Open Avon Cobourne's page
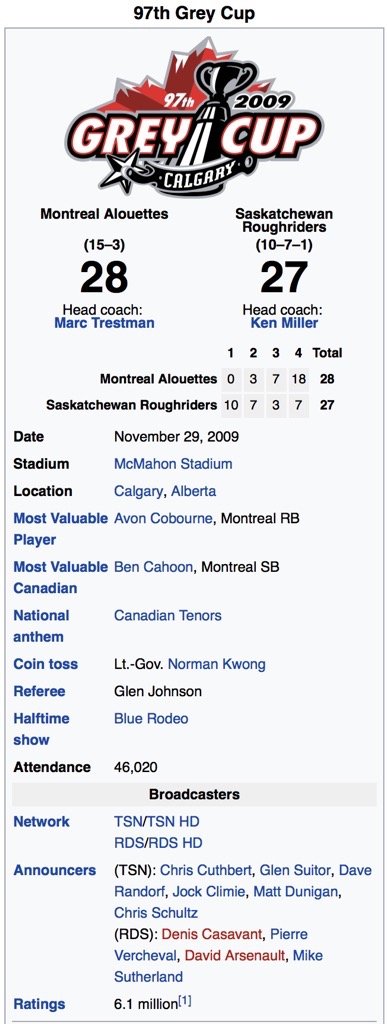The width and height of the screenshot is (387, 1024). pyautogui.click(x=163, y=519)
